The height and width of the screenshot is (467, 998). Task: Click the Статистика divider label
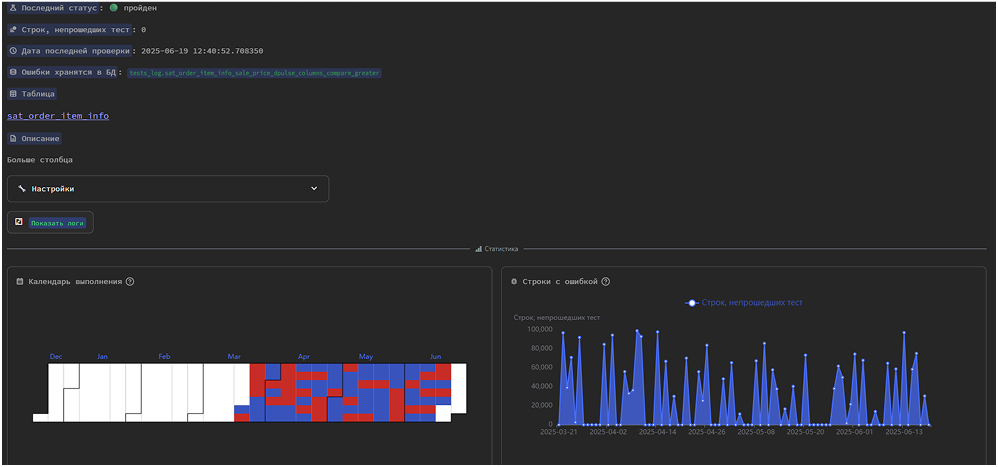pos(497,249)
